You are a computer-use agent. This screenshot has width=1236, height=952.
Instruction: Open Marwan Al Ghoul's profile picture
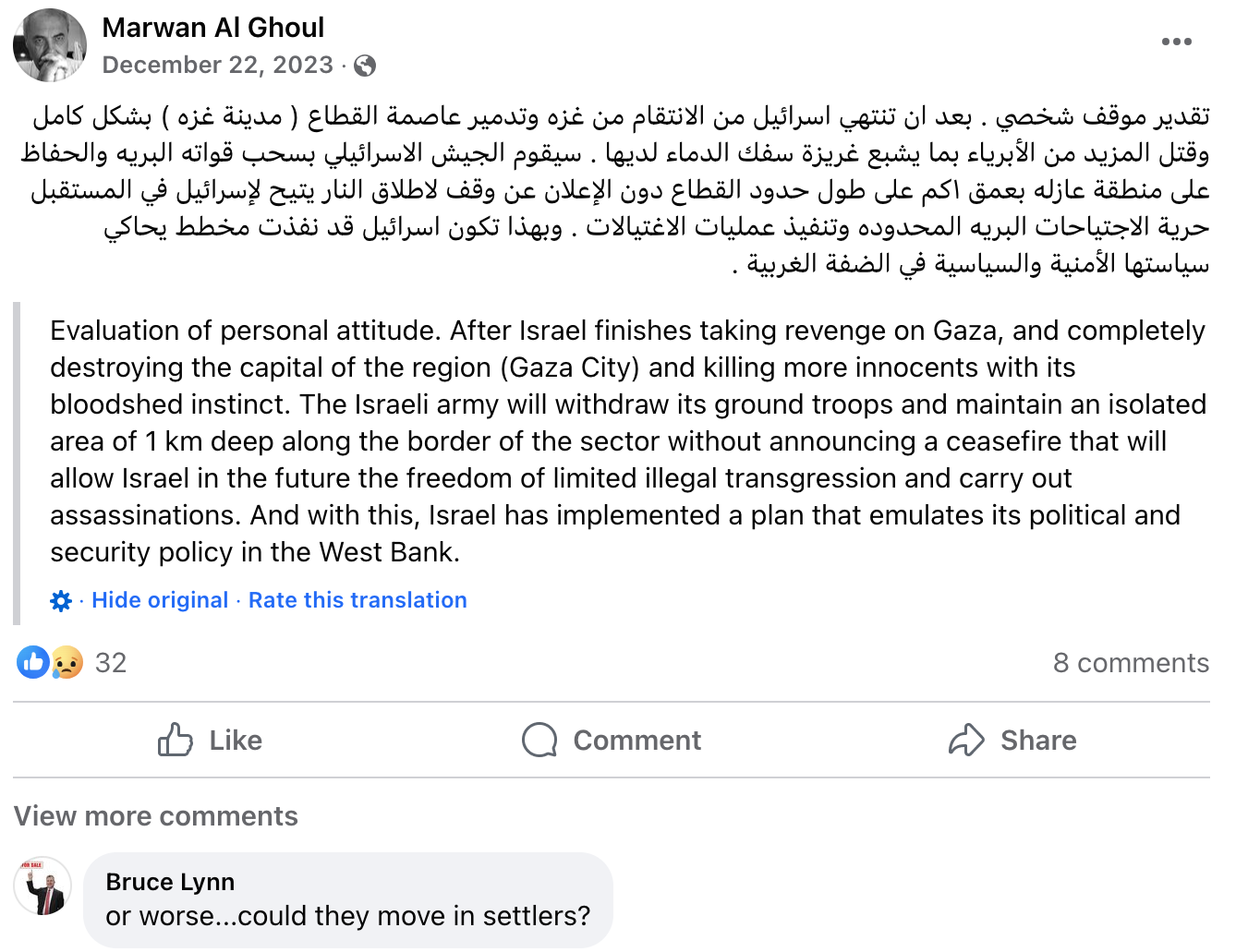50,46
